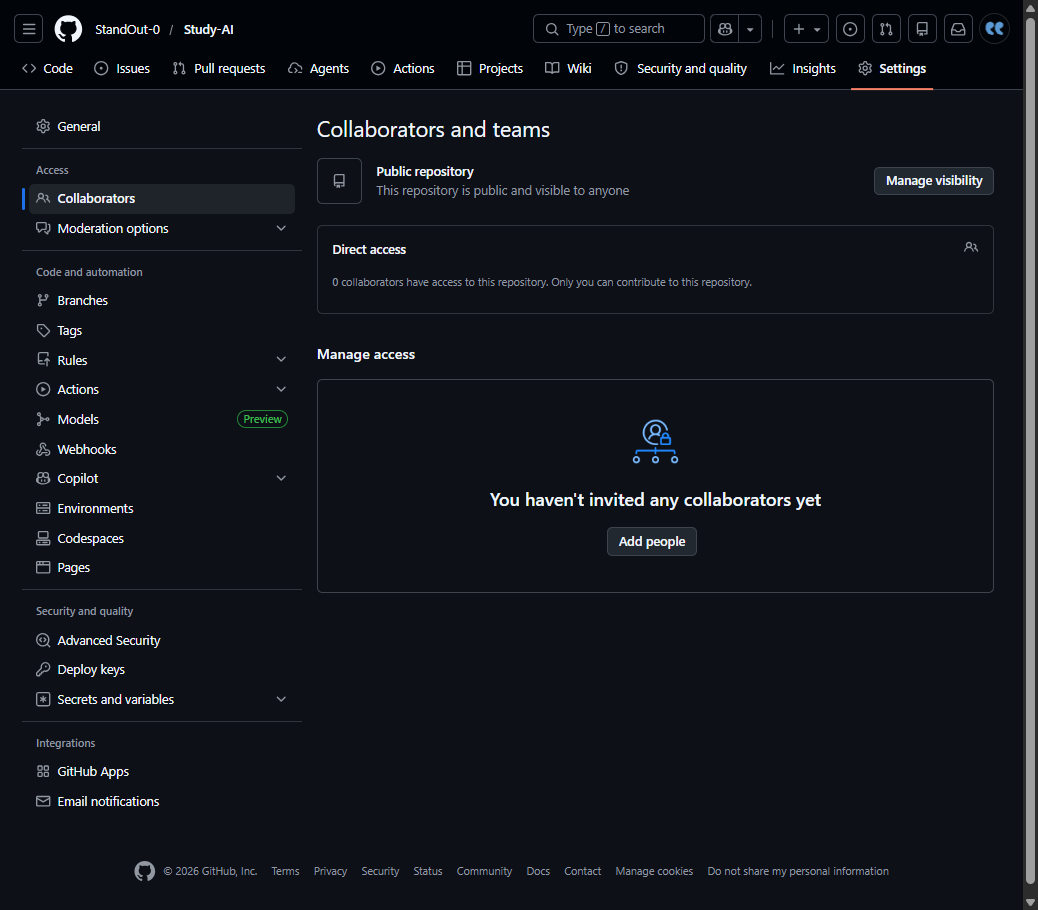1038x910 pixels.
Task: Open Copilot chat icon in header
Action: pos(725,28)
